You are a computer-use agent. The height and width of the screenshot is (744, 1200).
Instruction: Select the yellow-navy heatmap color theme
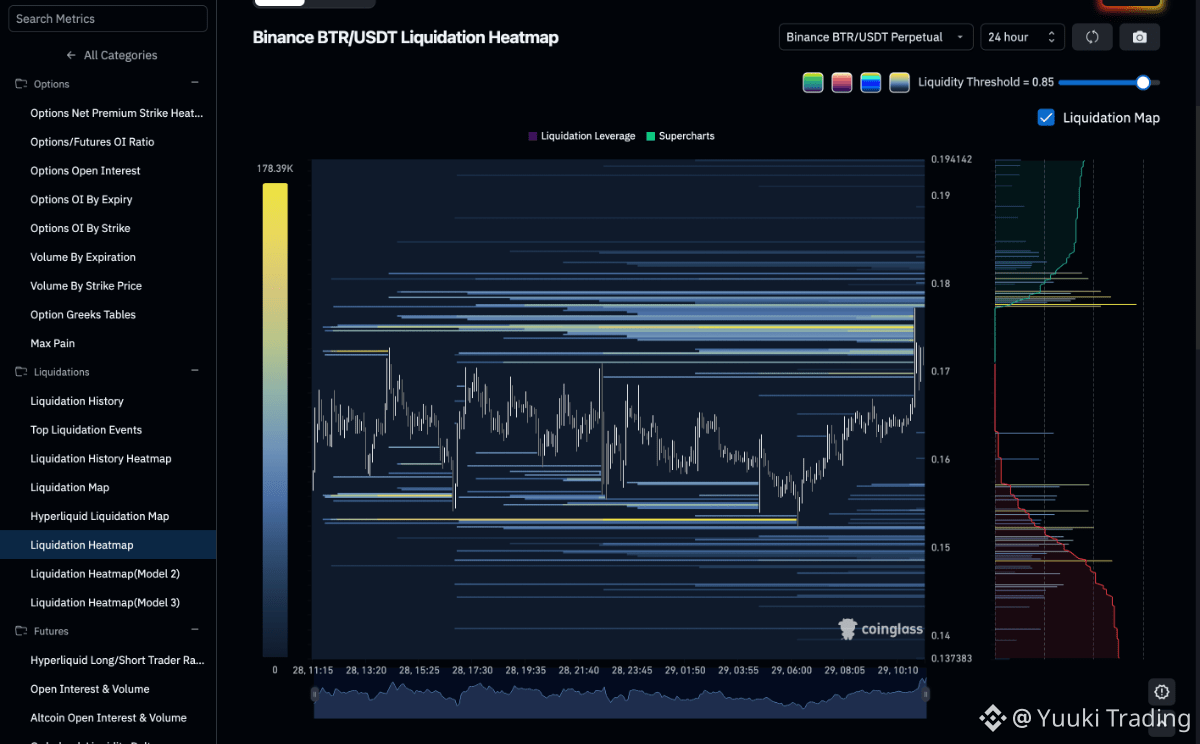click(x=900, y=82)
